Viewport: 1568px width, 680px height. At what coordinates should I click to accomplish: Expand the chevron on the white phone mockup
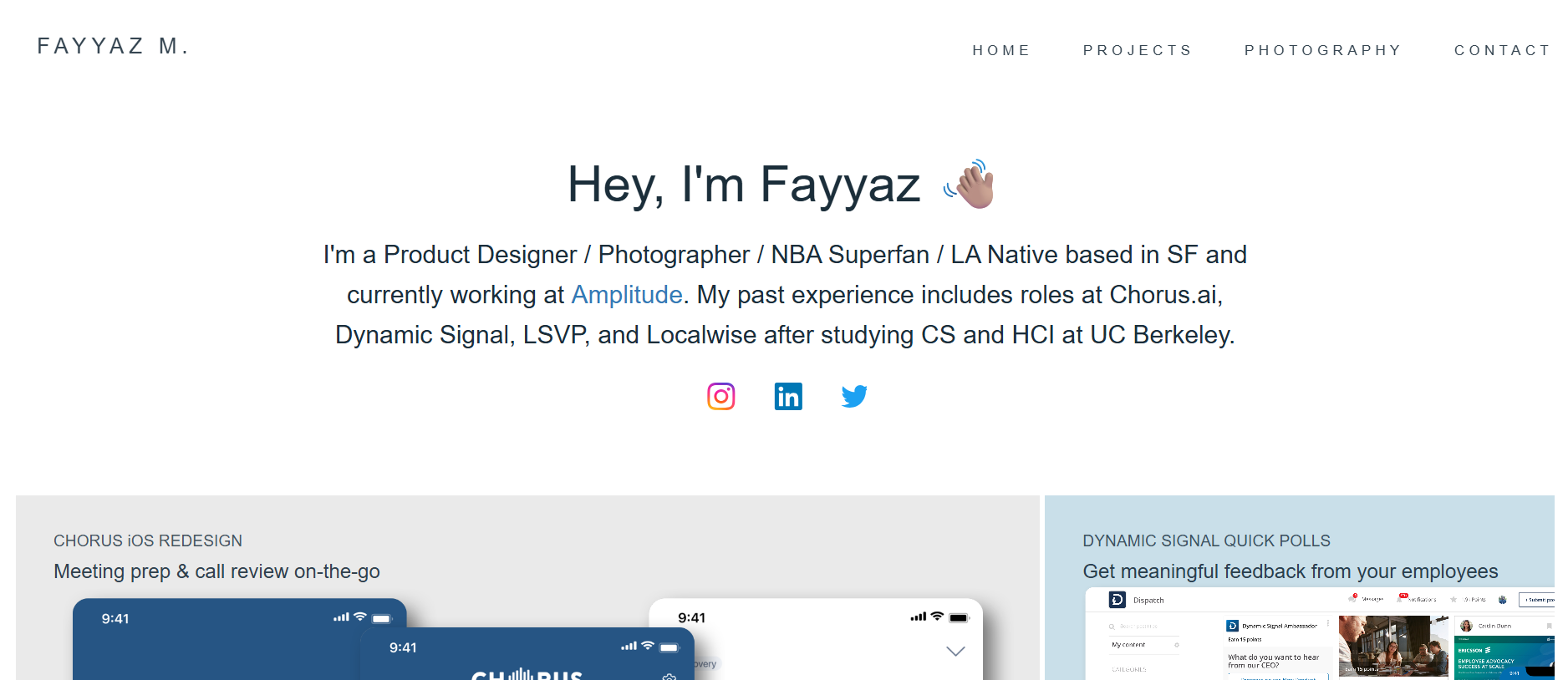[955, 651]
